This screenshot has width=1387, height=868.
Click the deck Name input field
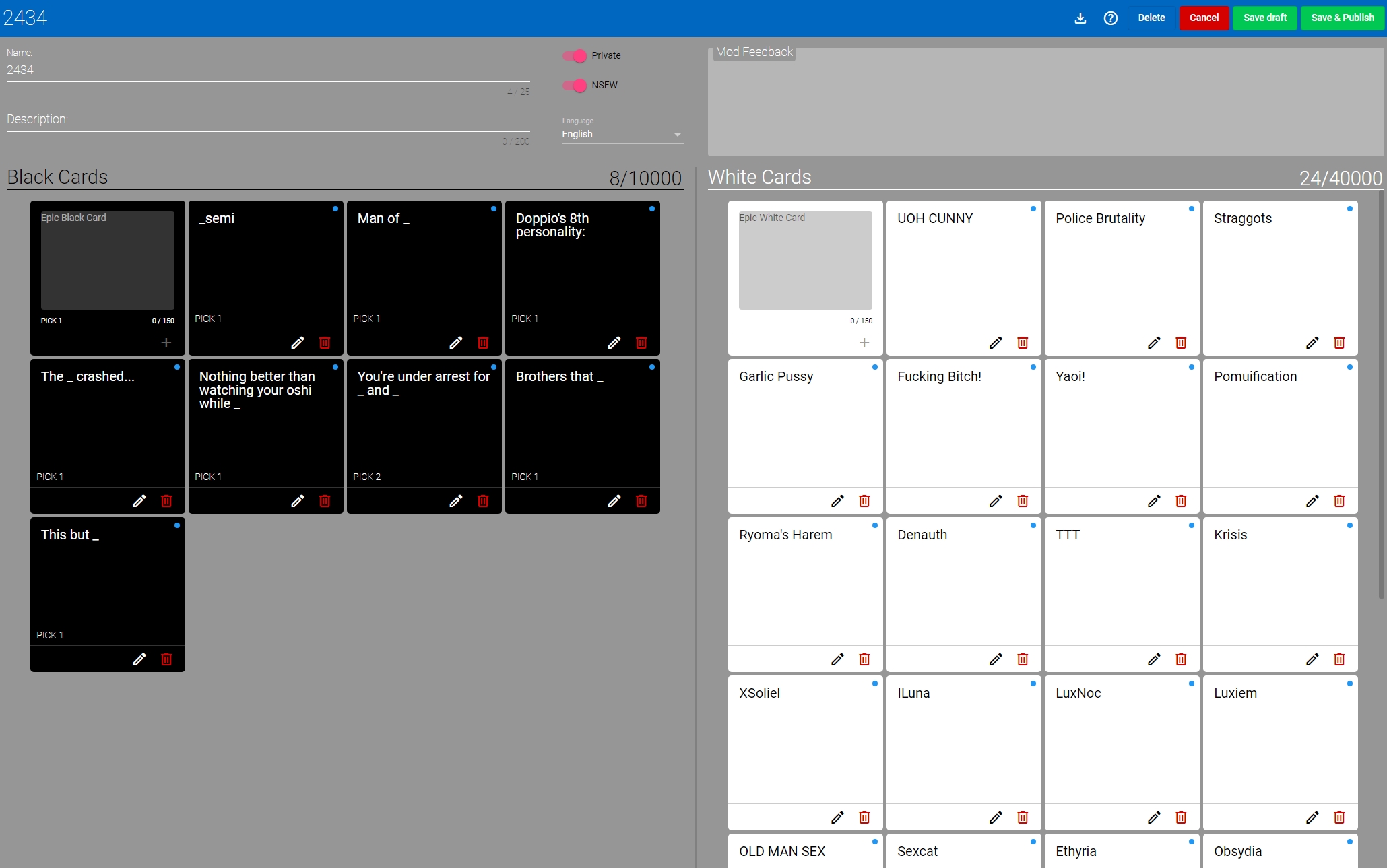268,70
